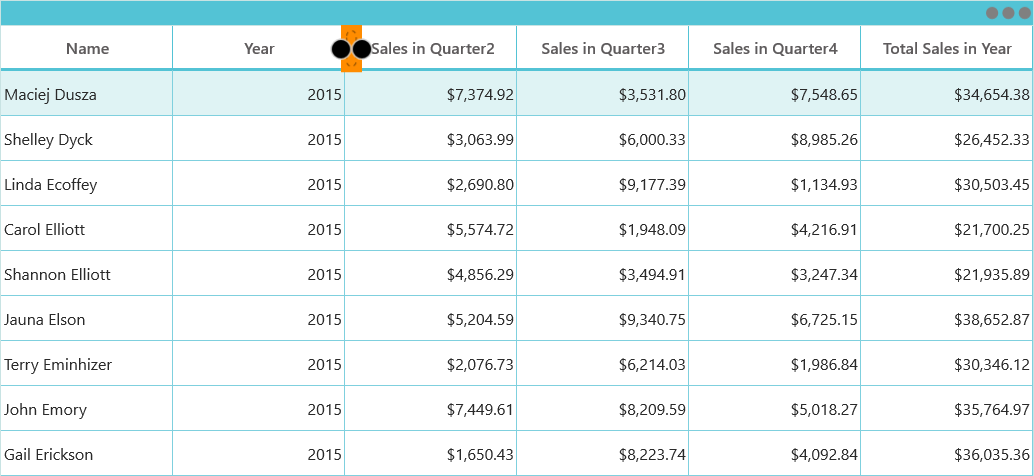Click the Sales in Quarter3 column header

pyautogui.click(x=603, y=48)
